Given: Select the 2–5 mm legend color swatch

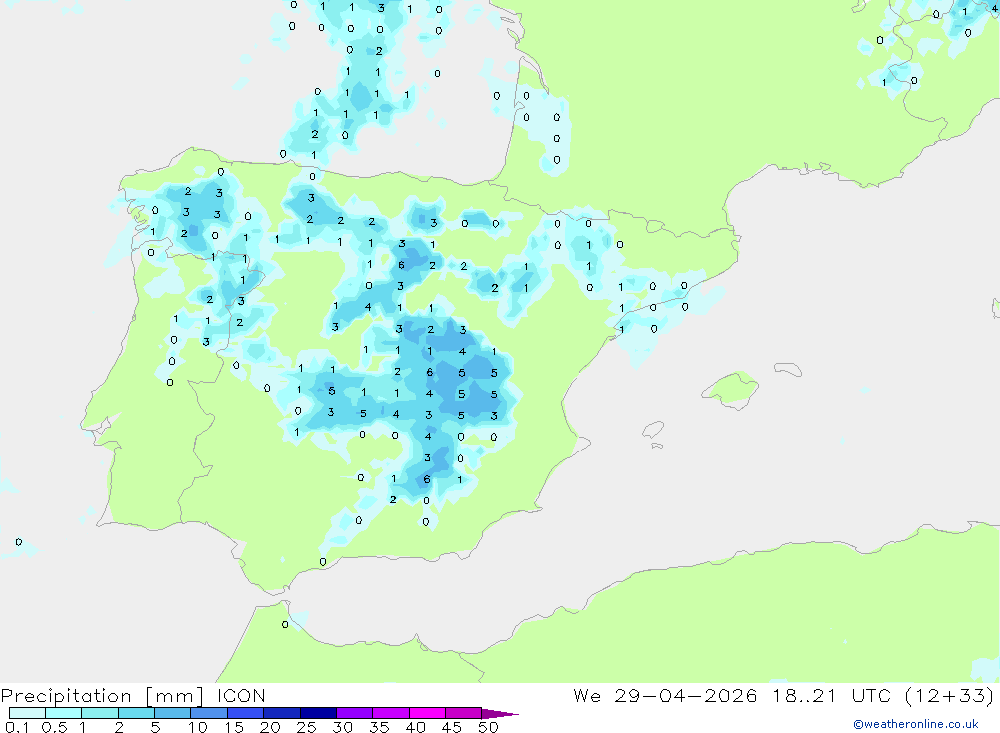Looking at the screenshot, I should tap(136, 713).
